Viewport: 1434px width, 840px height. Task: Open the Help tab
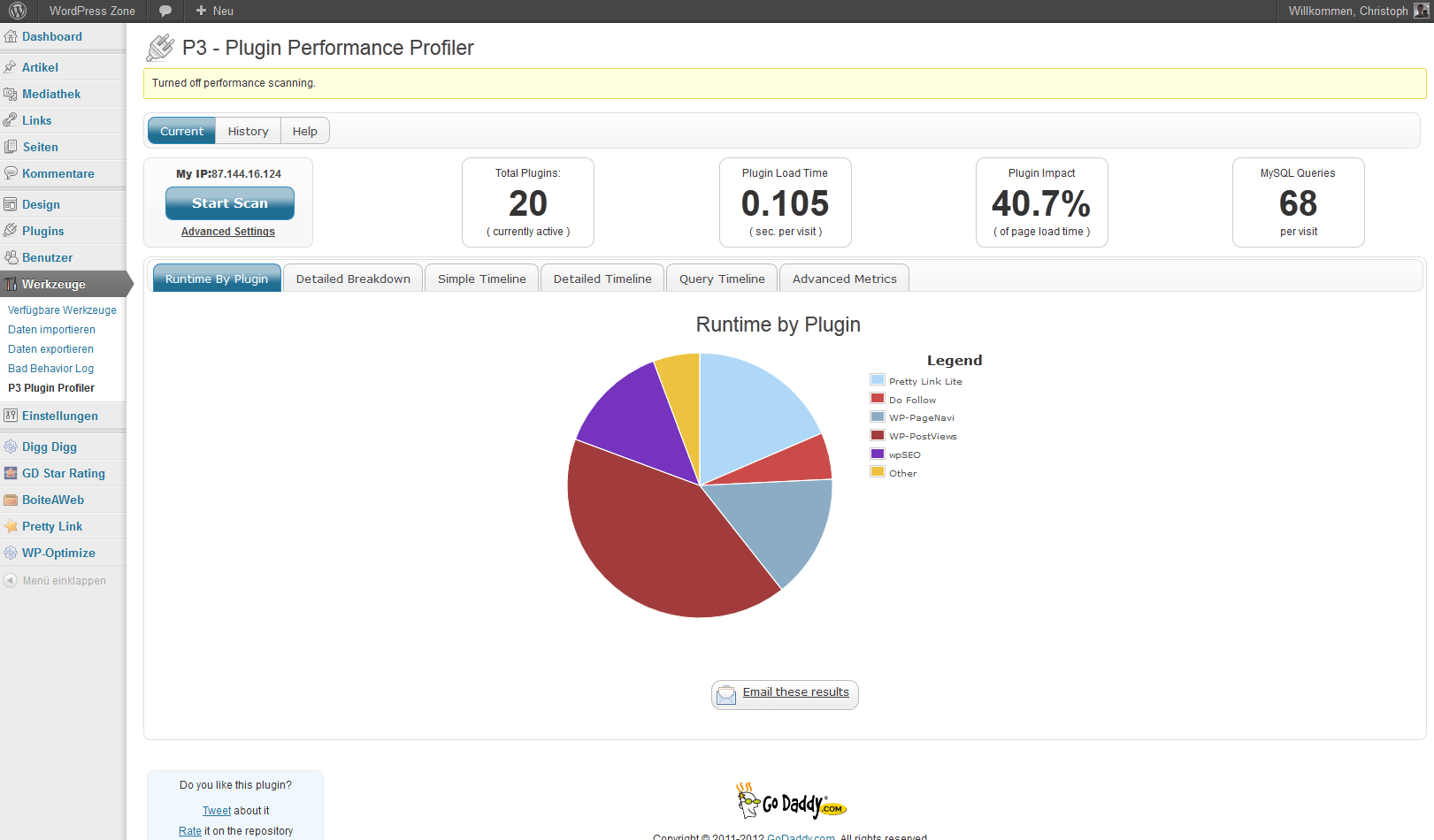point(305,131)
